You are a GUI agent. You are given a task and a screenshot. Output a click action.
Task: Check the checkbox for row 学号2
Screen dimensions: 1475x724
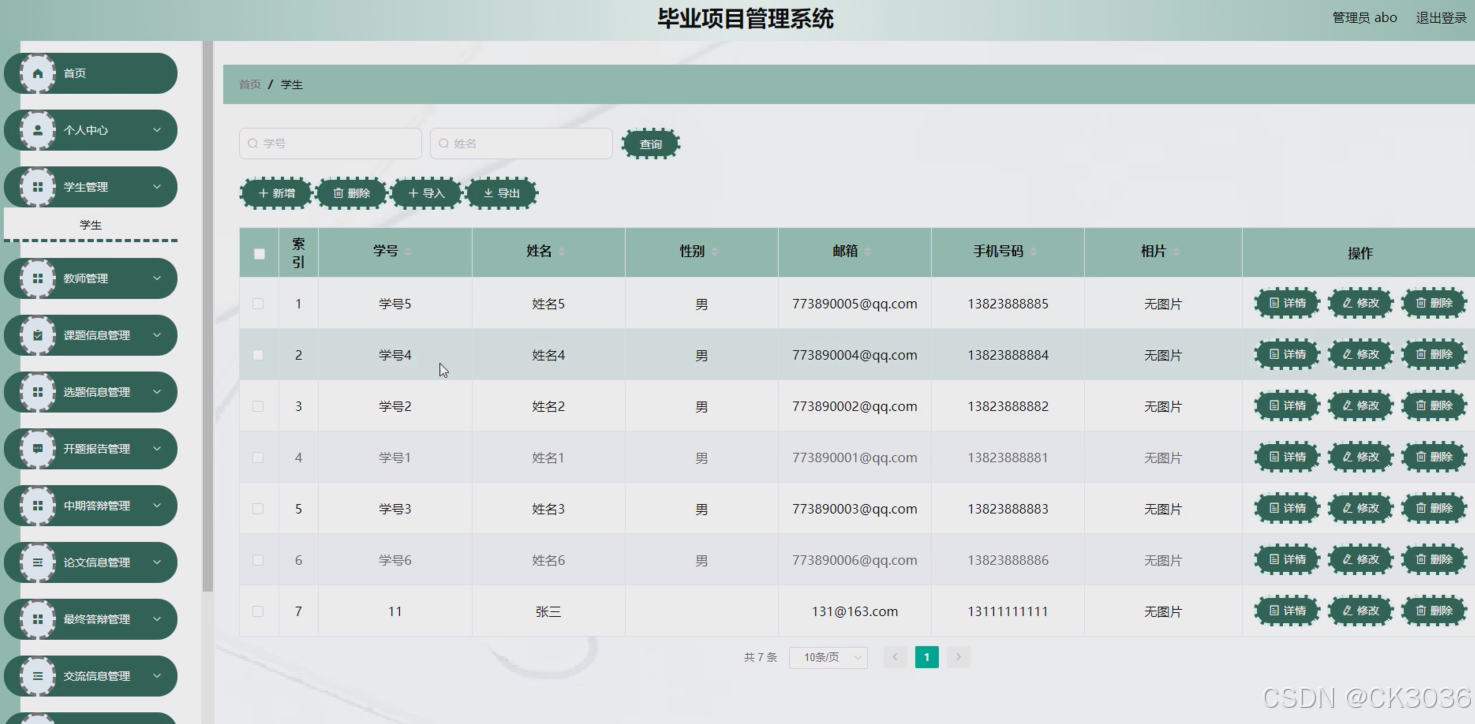[258, 406]
